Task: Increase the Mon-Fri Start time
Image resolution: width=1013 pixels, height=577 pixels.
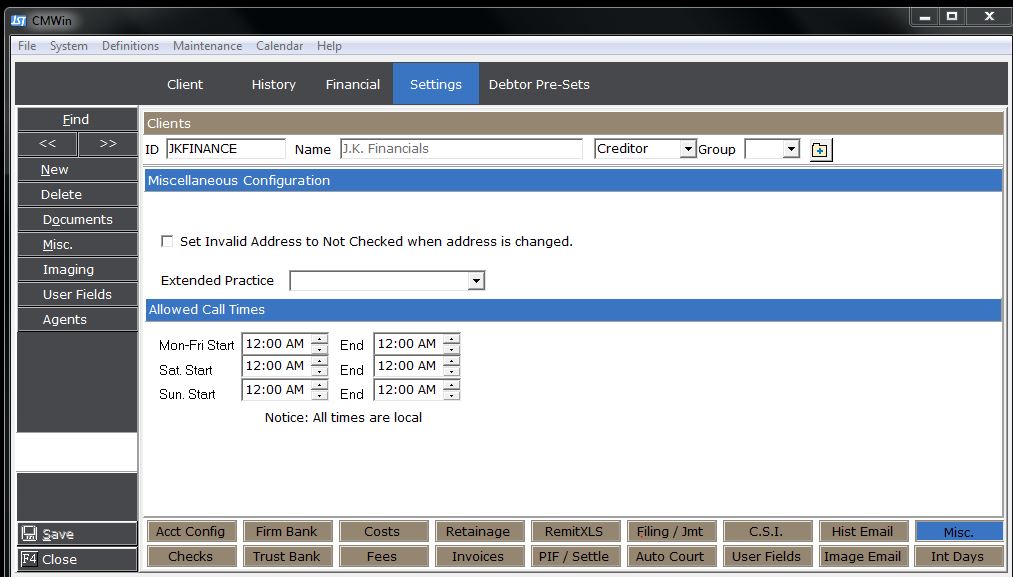Action: 319,339
